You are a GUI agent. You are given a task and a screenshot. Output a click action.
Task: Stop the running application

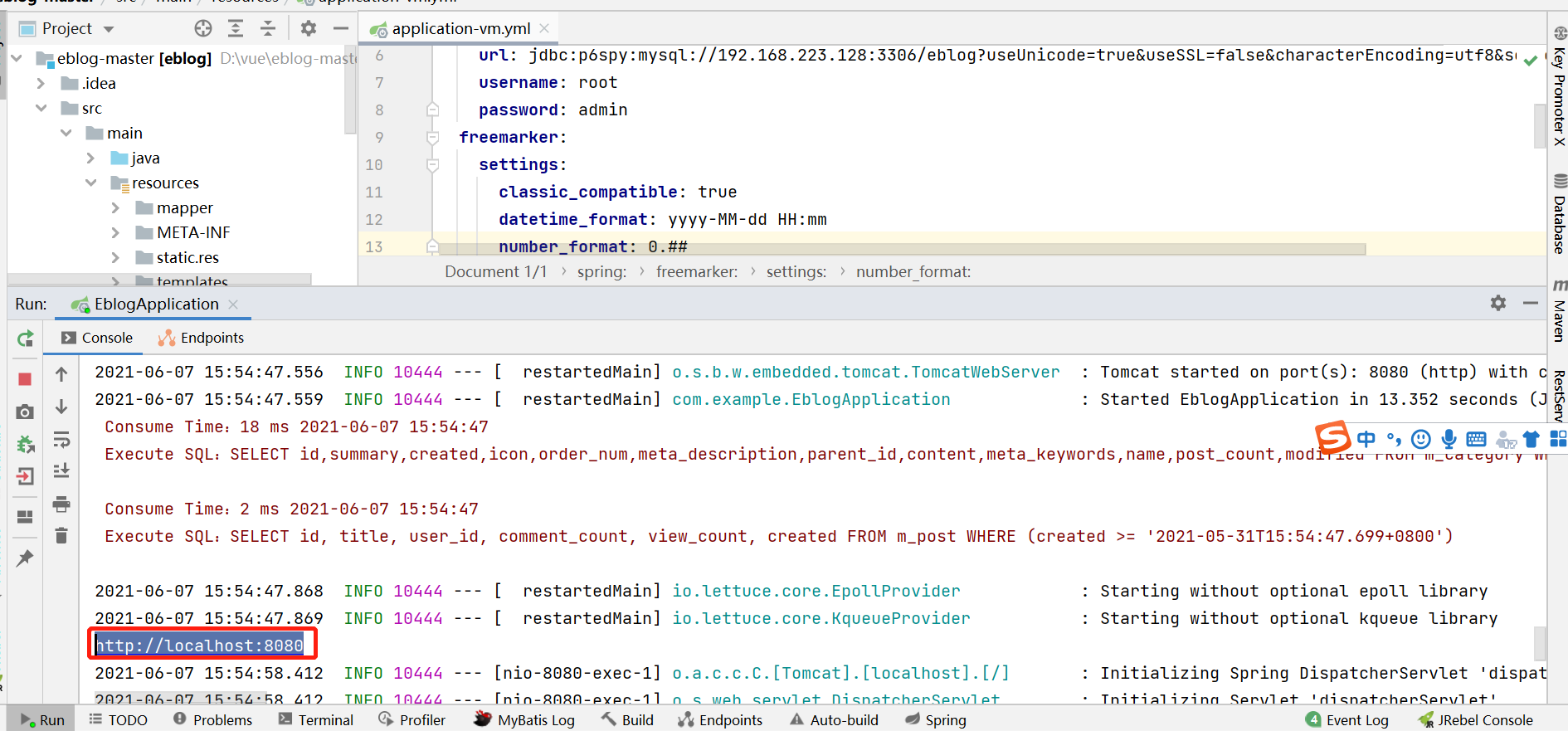(x=25, y=379)
